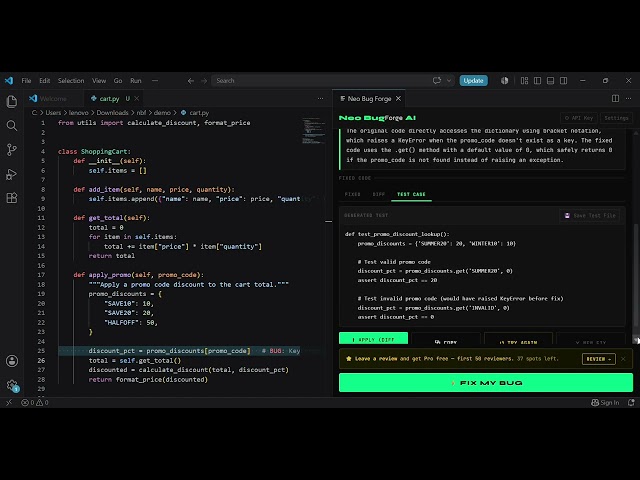Click the errors and warnings status item

35,402
